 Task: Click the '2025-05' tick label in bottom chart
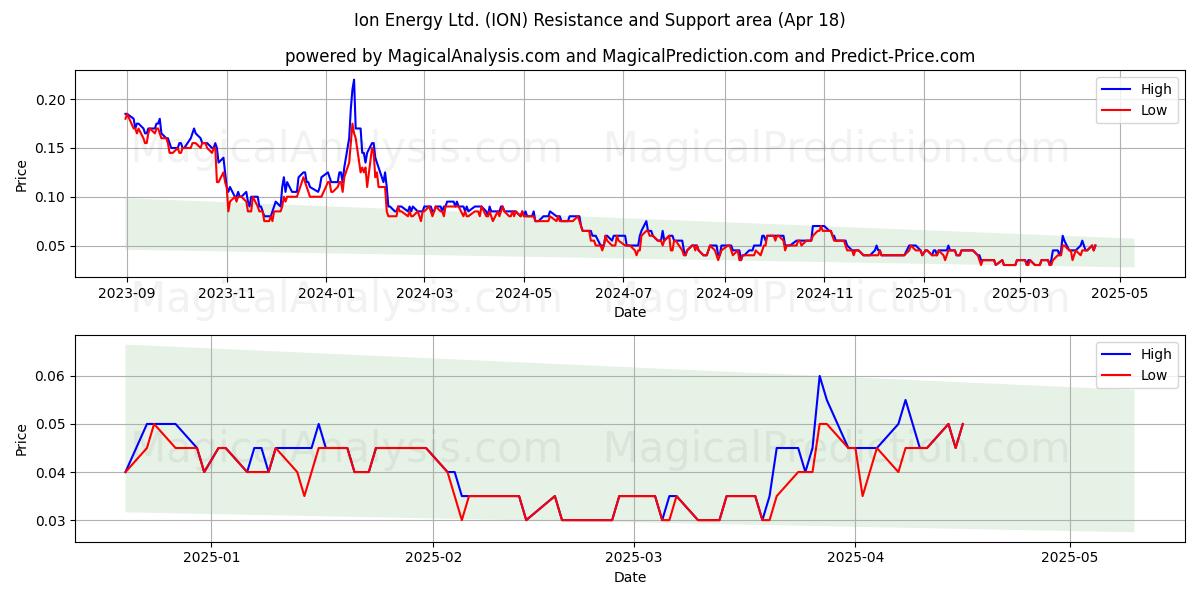pos(1070,558)
